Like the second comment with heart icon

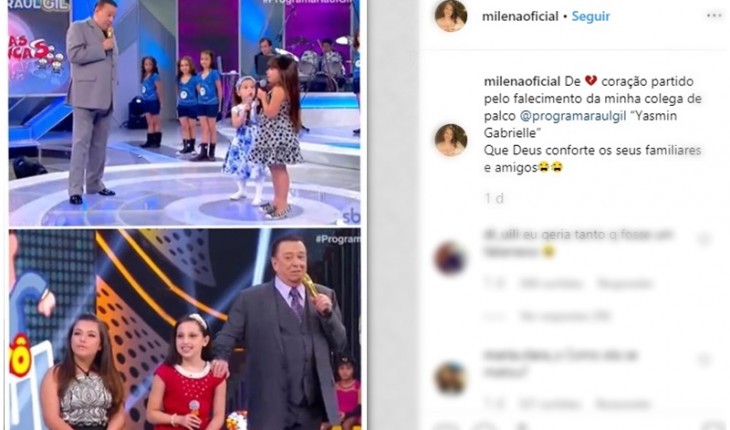pyautogui.click(x=703, y=359)
